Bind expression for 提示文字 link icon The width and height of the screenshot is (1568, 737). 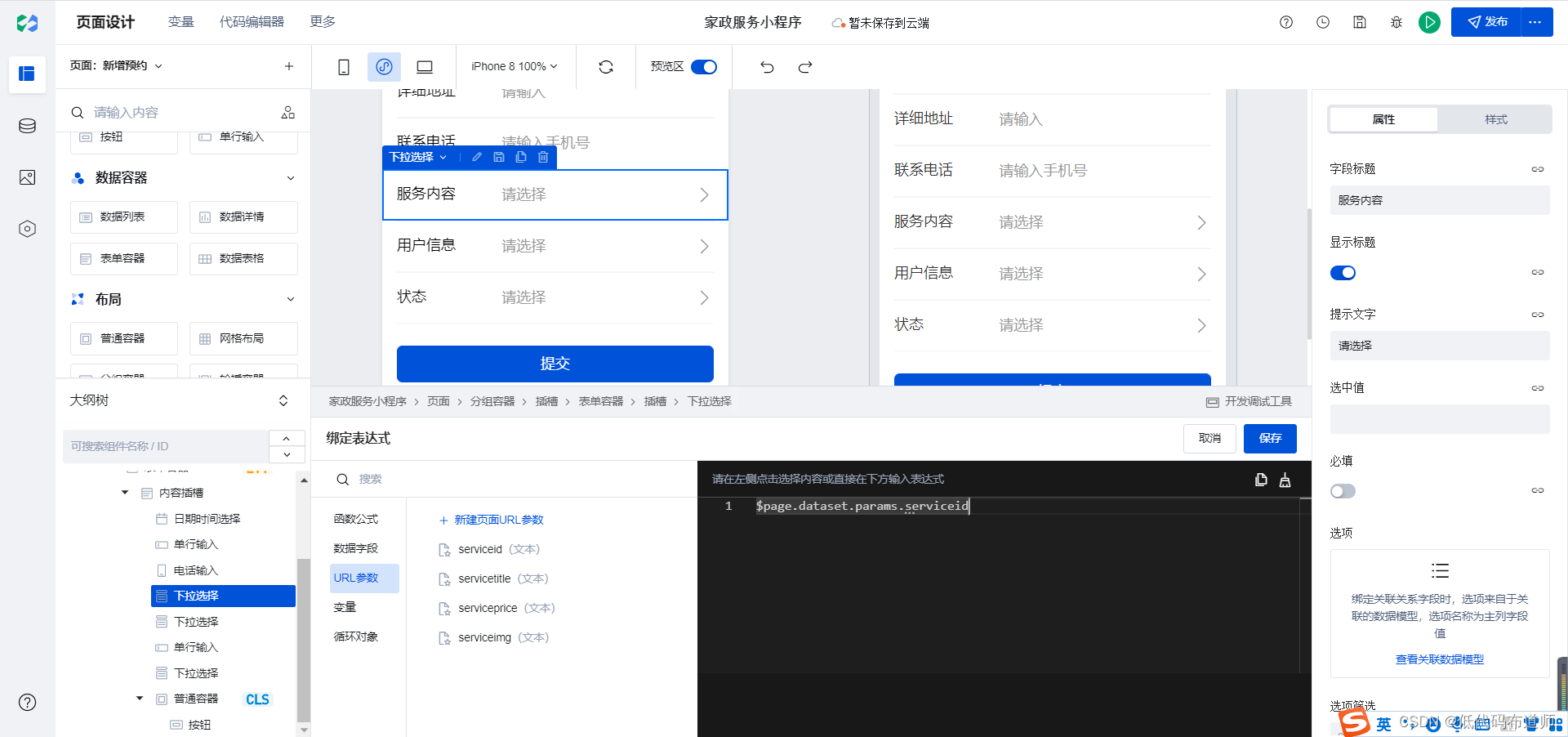(1538, 315)
